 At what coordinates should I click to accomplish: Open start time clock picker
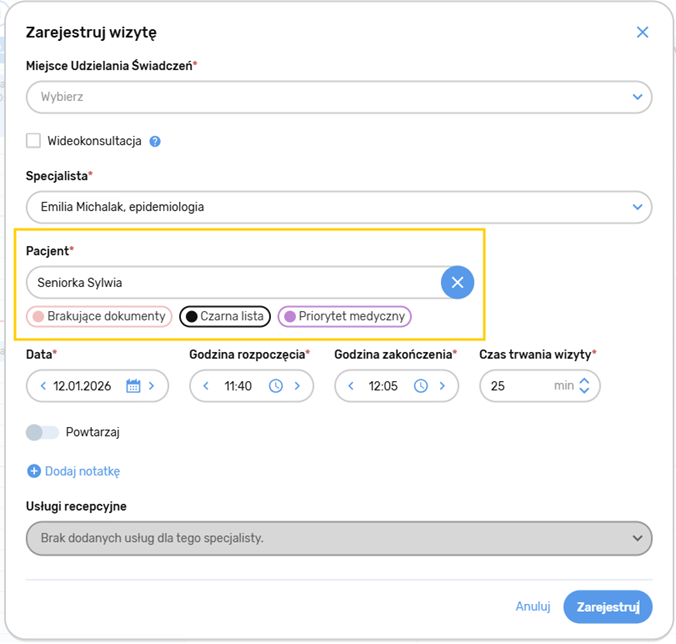[276, 386]
